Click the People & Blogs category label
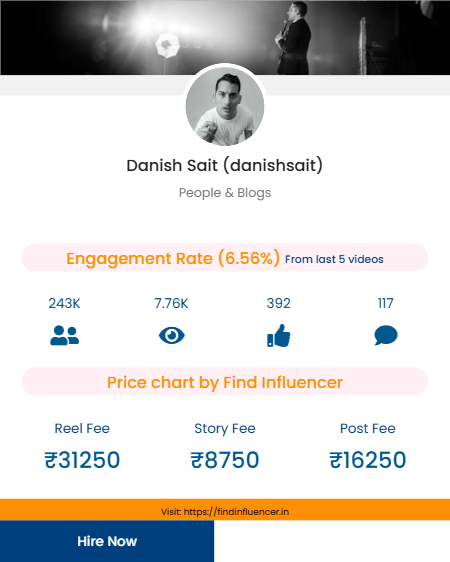Viewport: 450px width, 562px height. click(x=225, y=193)
